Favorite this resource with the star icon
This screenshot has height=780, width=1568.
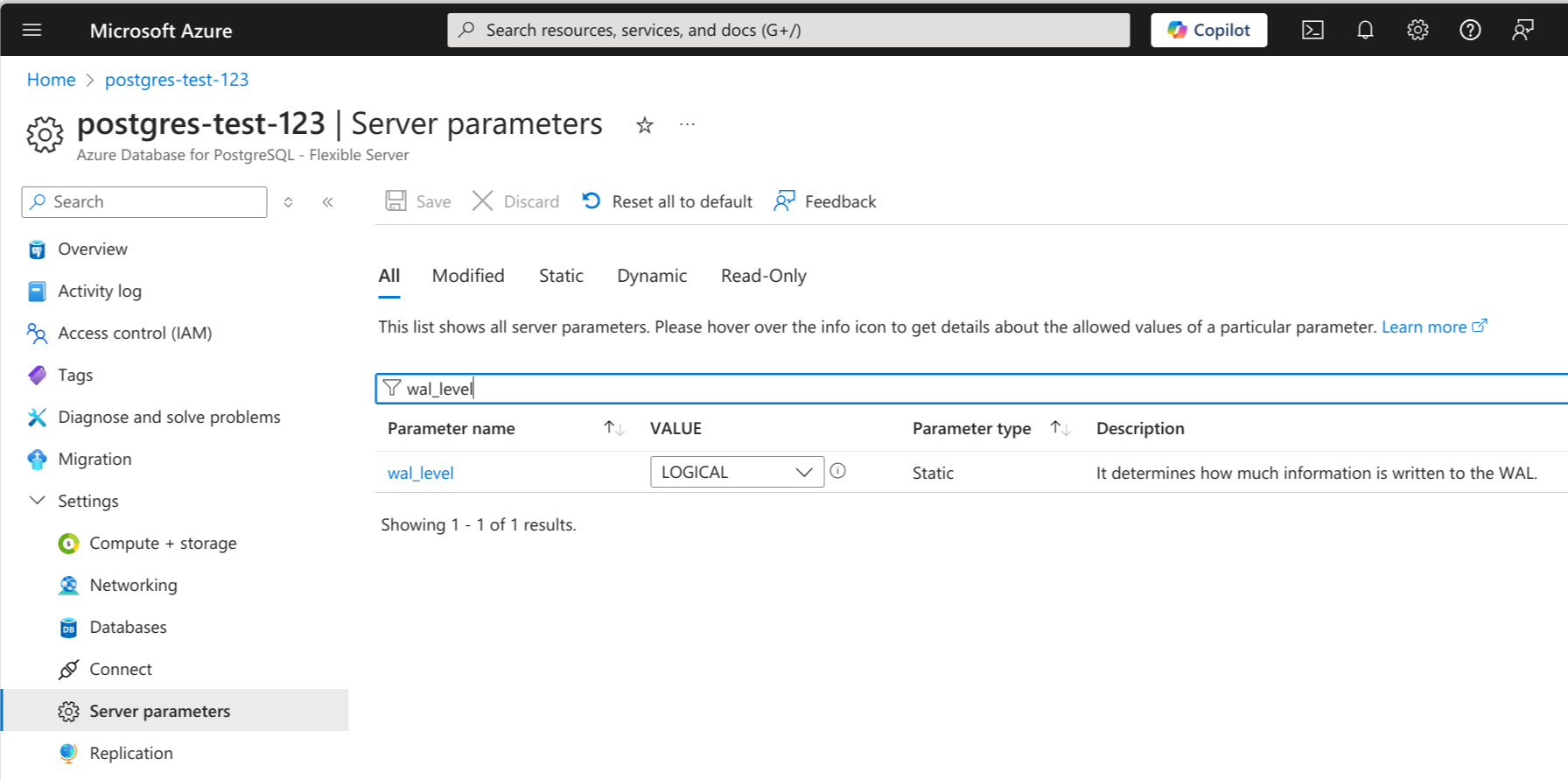pos(645,125)
